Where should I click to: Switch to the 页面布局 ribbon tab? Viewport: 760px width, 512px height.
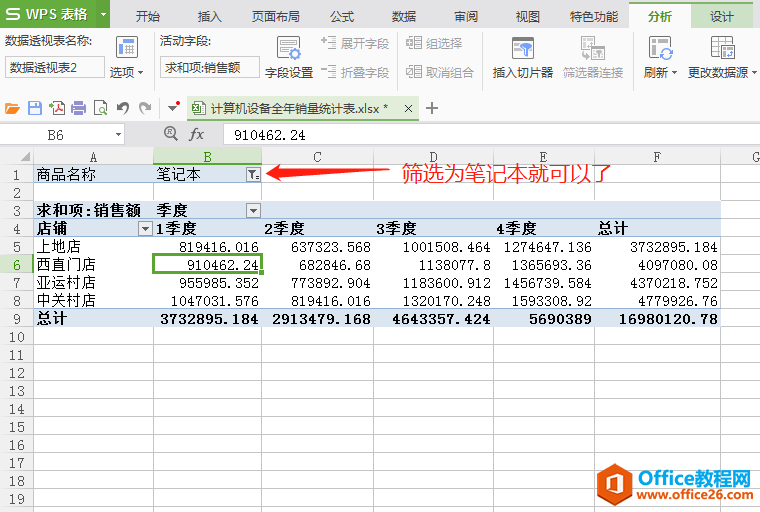point(276,16)
